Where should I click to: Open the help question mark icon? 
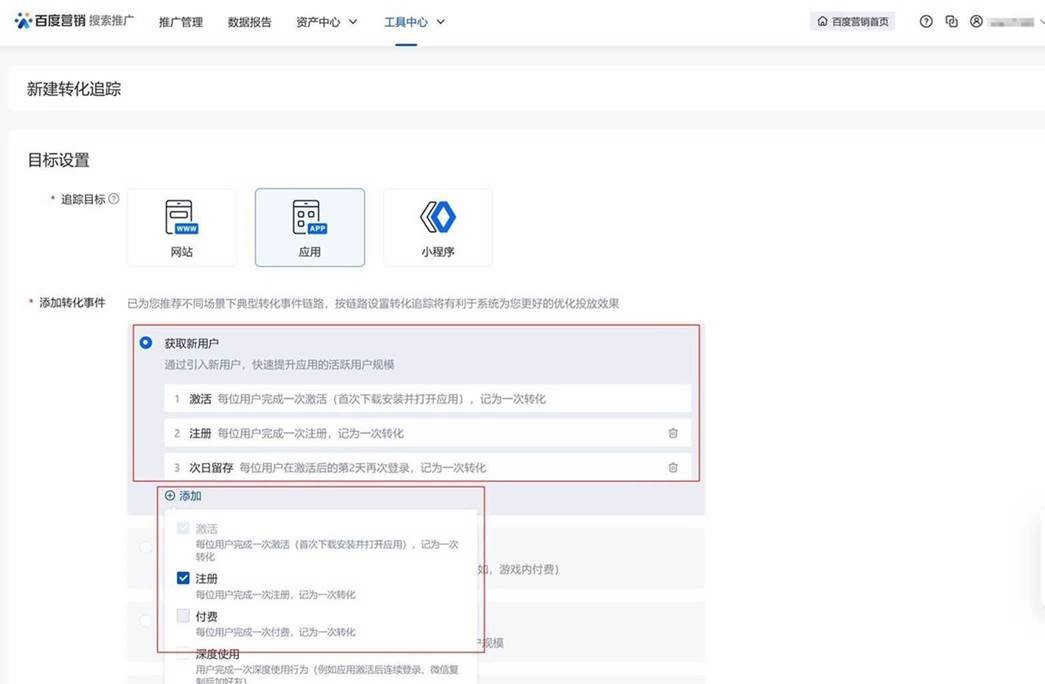click(926, 21)
